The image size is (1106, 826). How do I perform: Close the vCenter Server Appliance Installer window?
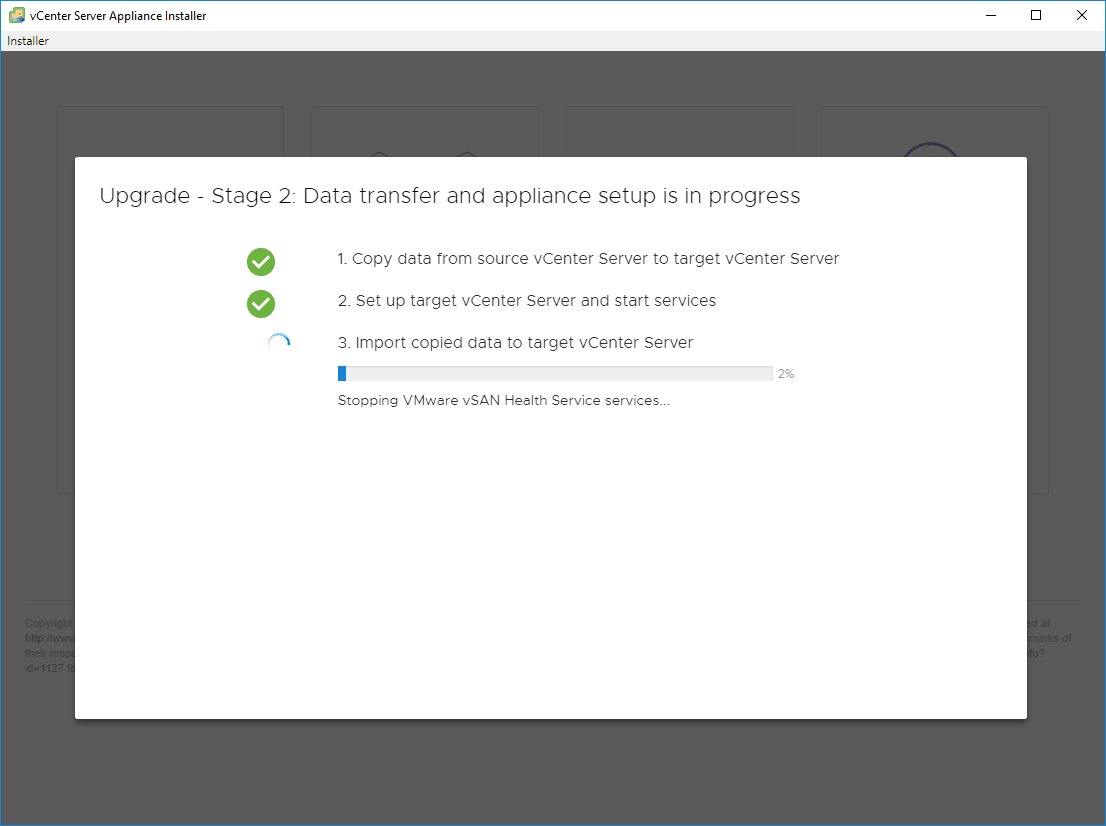click(x=1082, y=15)
